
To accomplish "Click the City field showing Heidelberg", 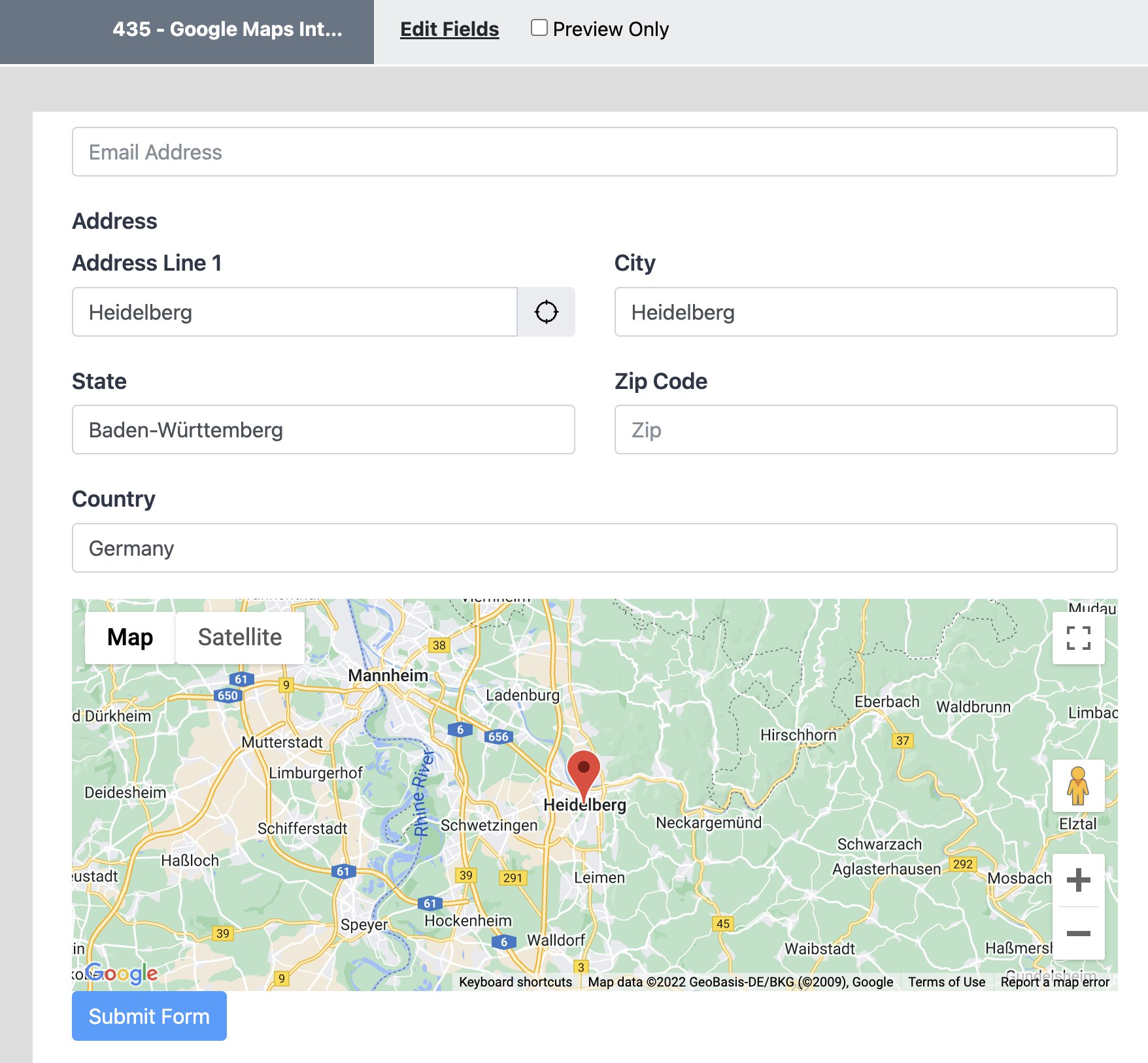I will click(866, 312).
